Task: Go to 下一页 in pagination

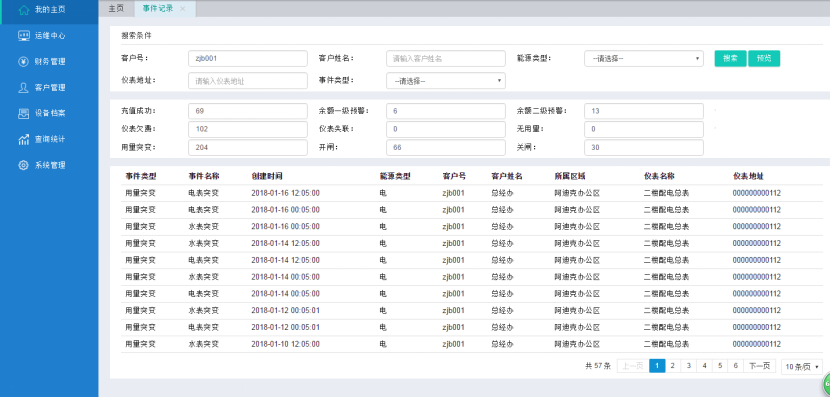Action: click(x=760, y=366)
